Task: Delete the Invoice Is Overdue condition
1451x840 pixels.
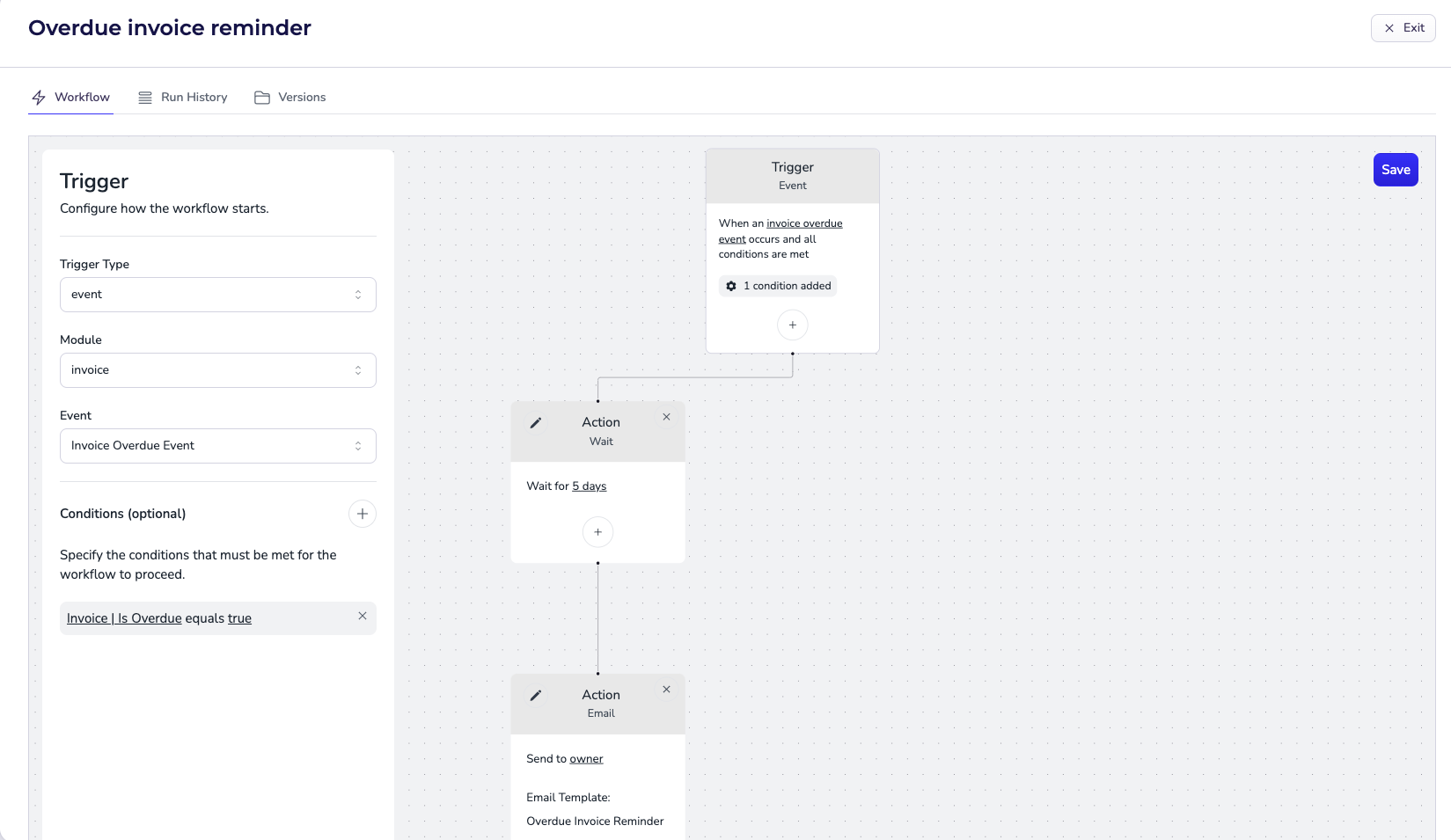Action: (x=362, y=617)
